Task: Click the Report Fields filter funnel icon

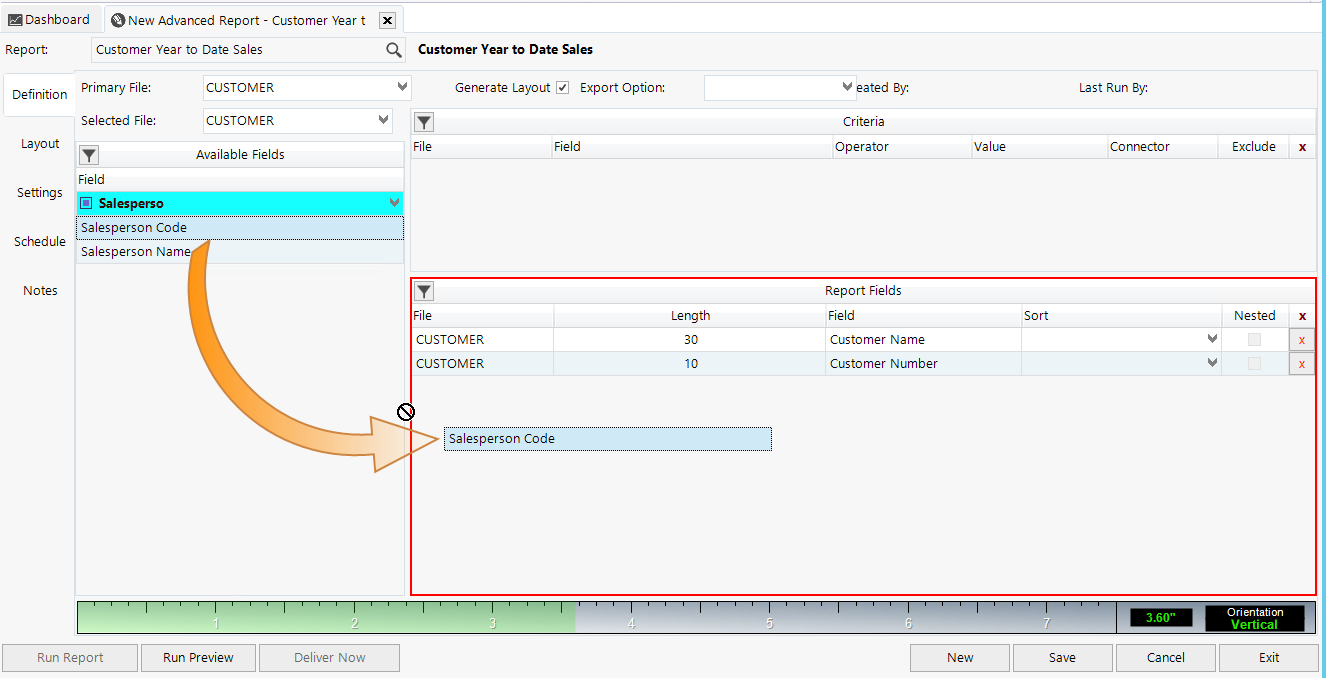Action: (423, 291)
